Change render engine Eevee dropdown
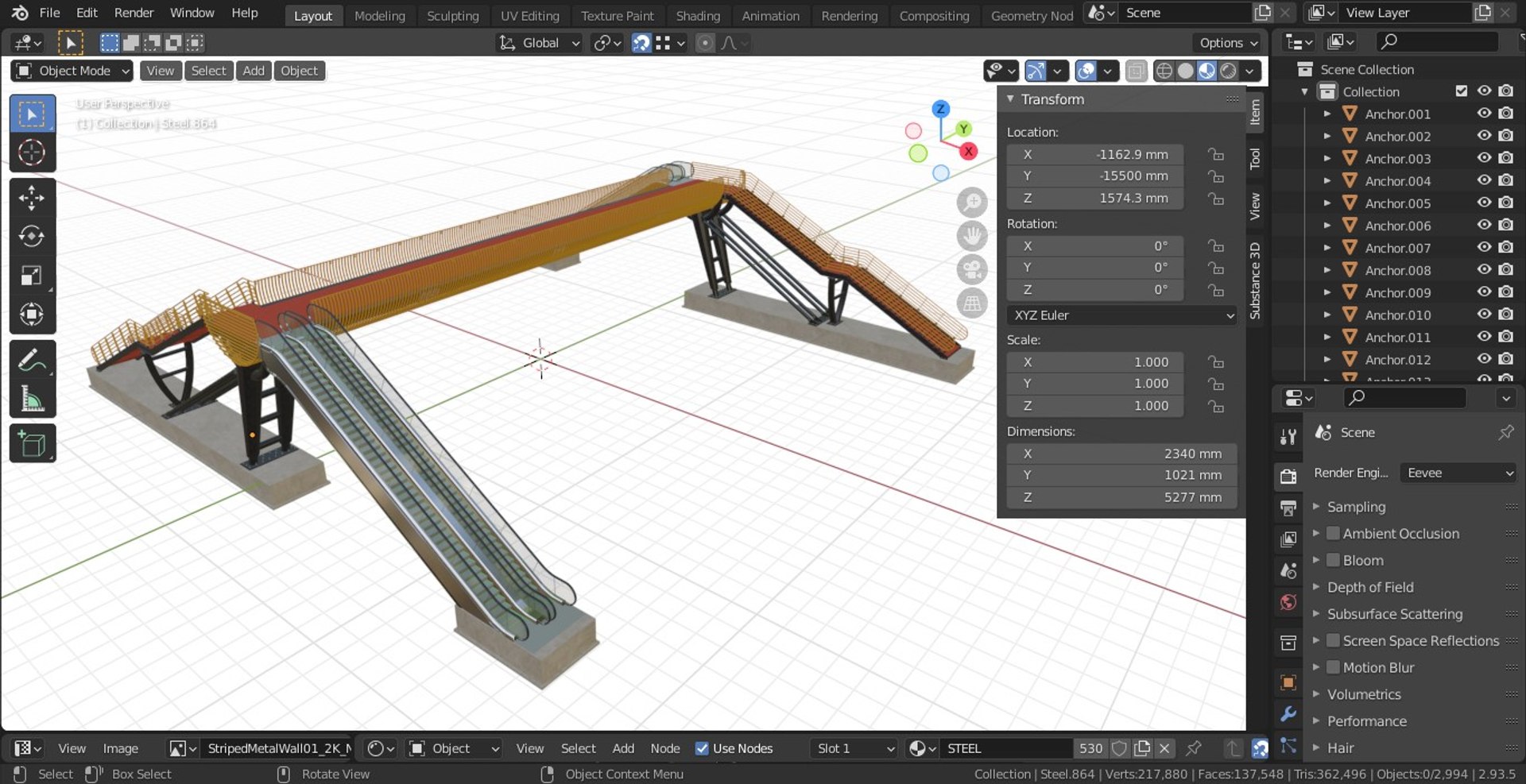 point(1458,473)
